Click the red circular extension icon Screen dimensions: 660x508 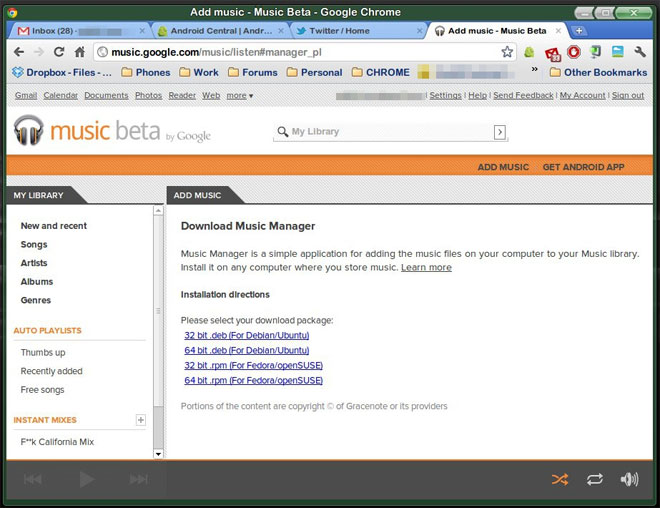pos(573,52)
